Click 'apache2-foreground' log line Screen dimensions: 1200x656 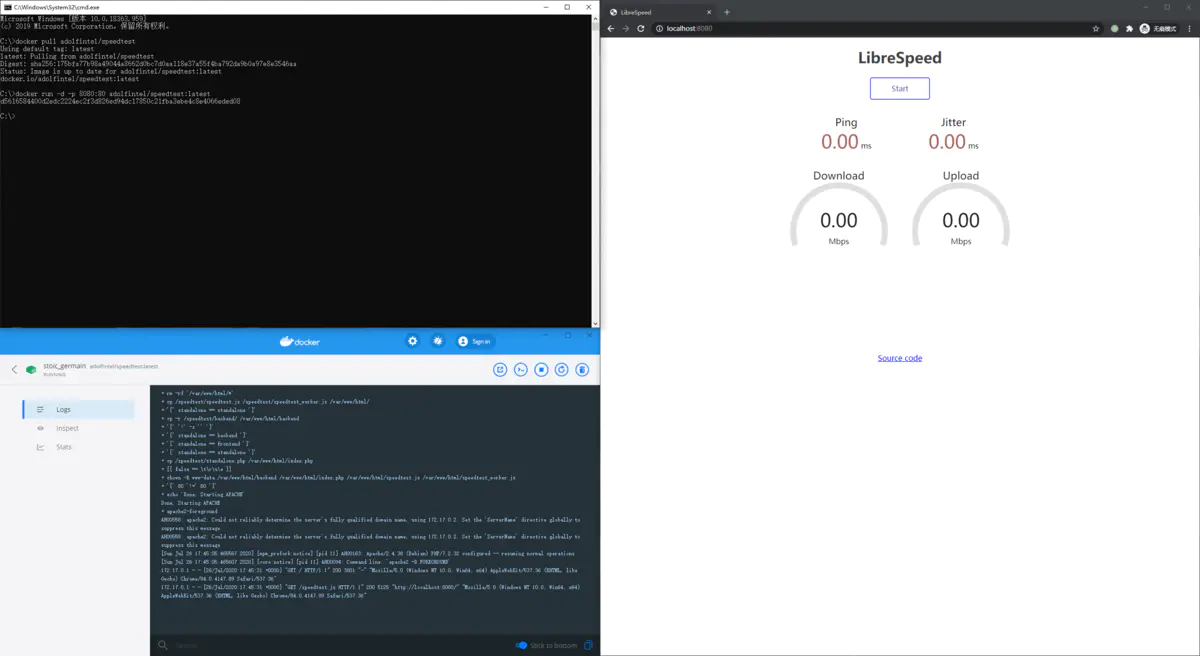click(x=188, y=511)
